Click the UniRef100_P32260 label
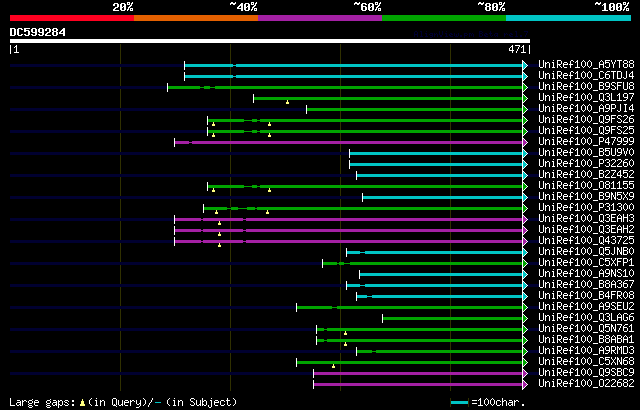This screenshot has height=410, width=640. coord(586,164)
